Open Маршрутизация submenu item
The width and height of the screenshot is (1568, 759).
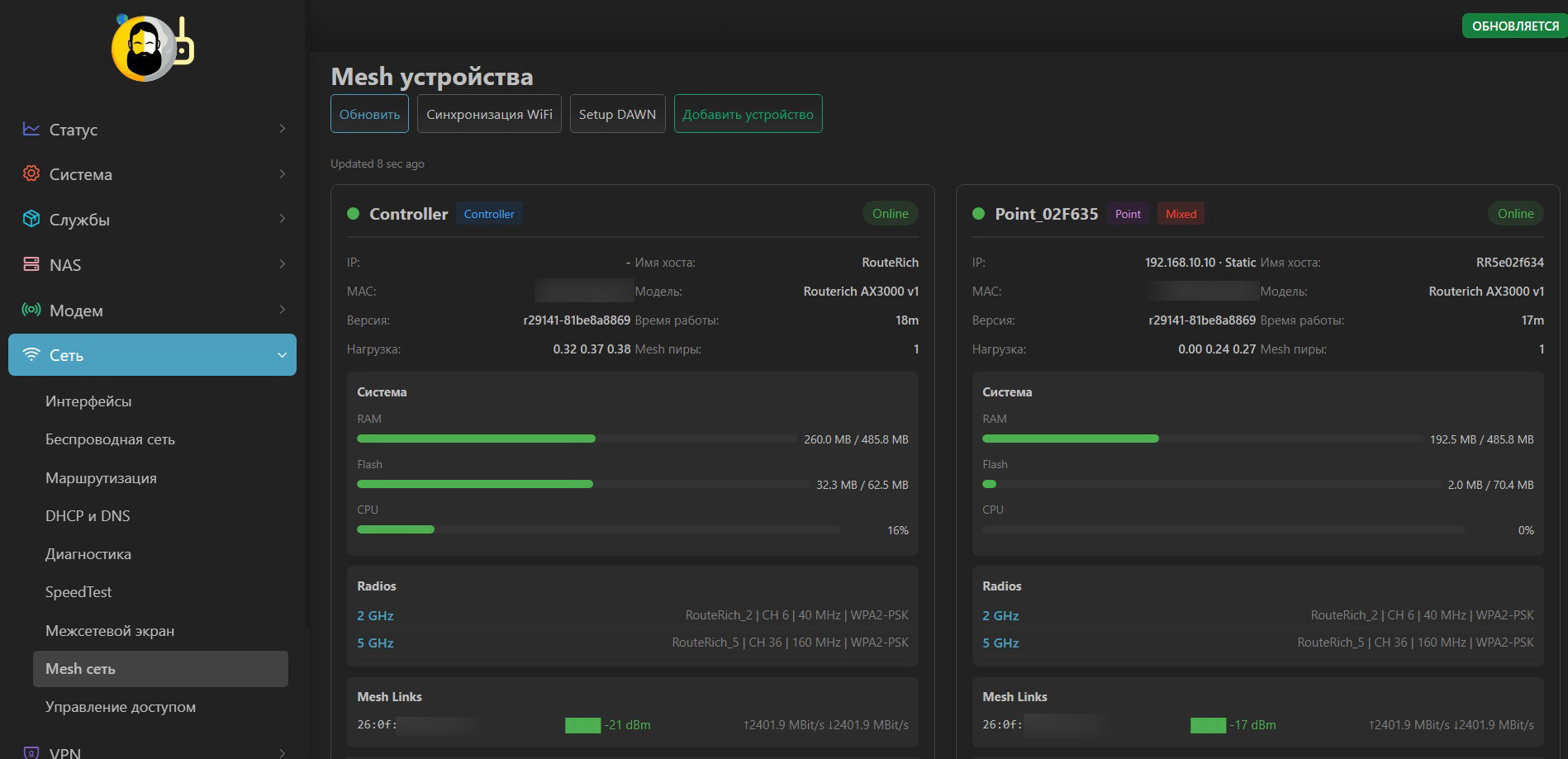coord(101,478)
